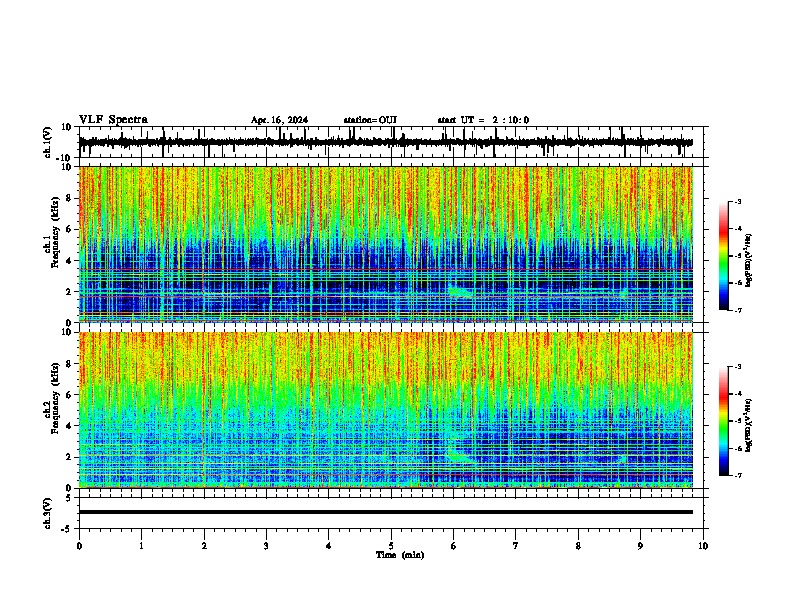Click the bright emission near 6 min in ch.1 spectrogram
The image size is (792, 612).
click(459, 291)
